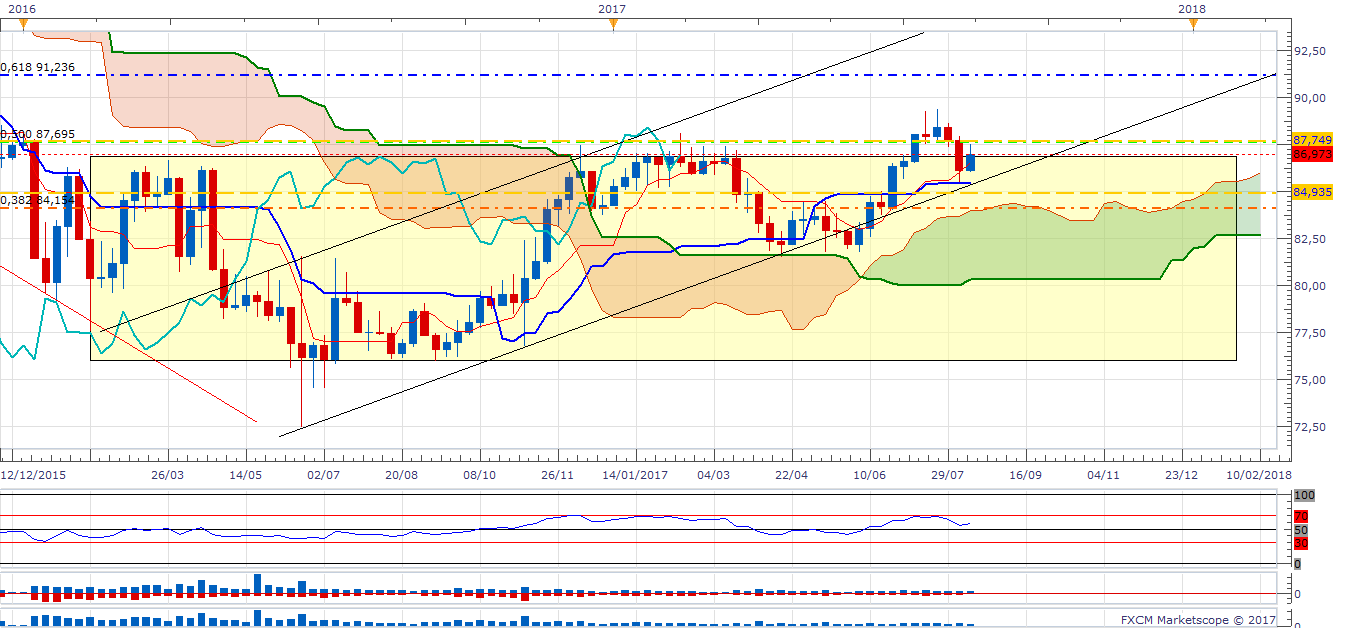This screenshot has width=1349, height=628.
Task: Click the 14/01/2017 date axis label
Action: click(x=637, y=474)
